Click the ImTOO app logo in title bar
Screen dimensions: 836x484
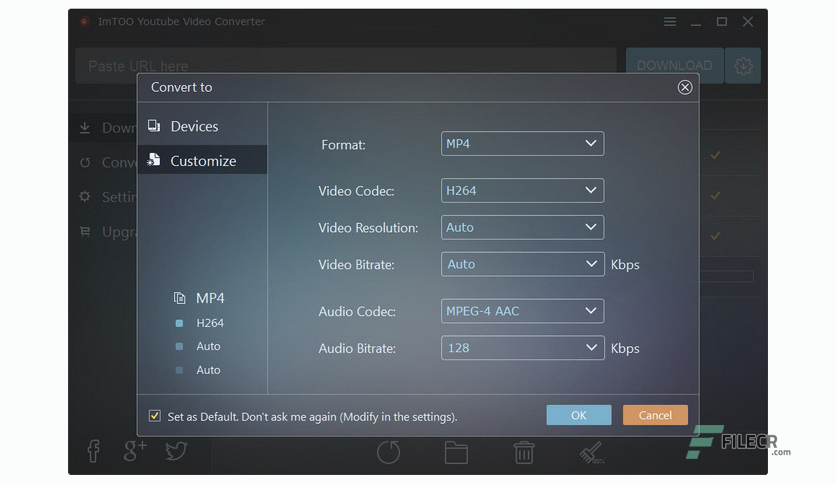click(84, 21)
